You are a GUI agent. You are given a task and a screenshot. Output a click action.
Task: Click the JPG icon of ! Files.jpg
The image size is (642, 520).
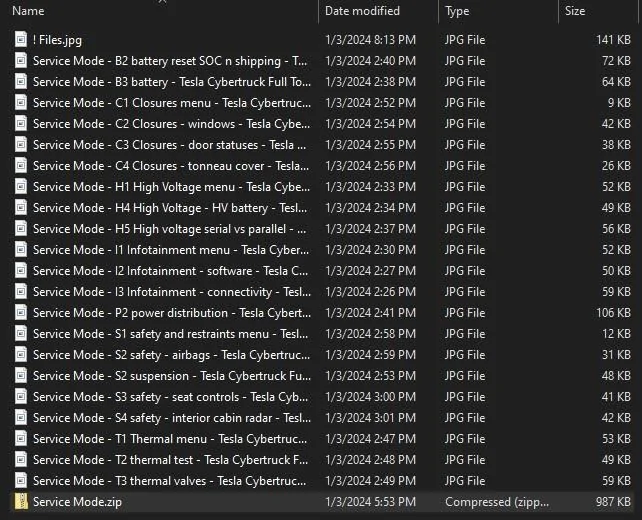[21, 40]
